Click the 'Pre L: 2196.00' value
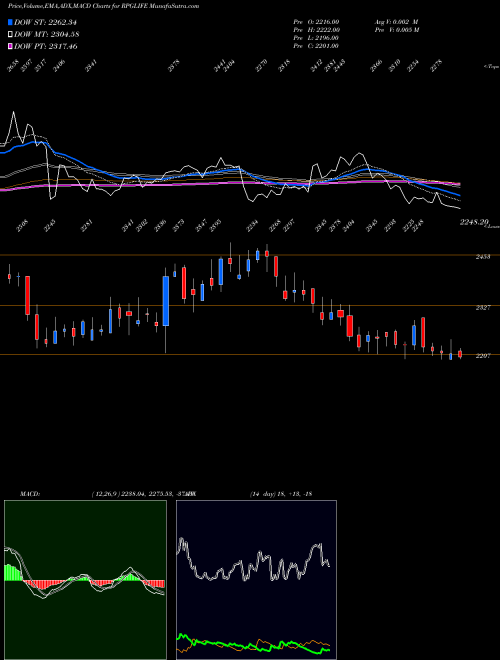The height and width of the screenshot is (660, 500). tap(316, 37)
